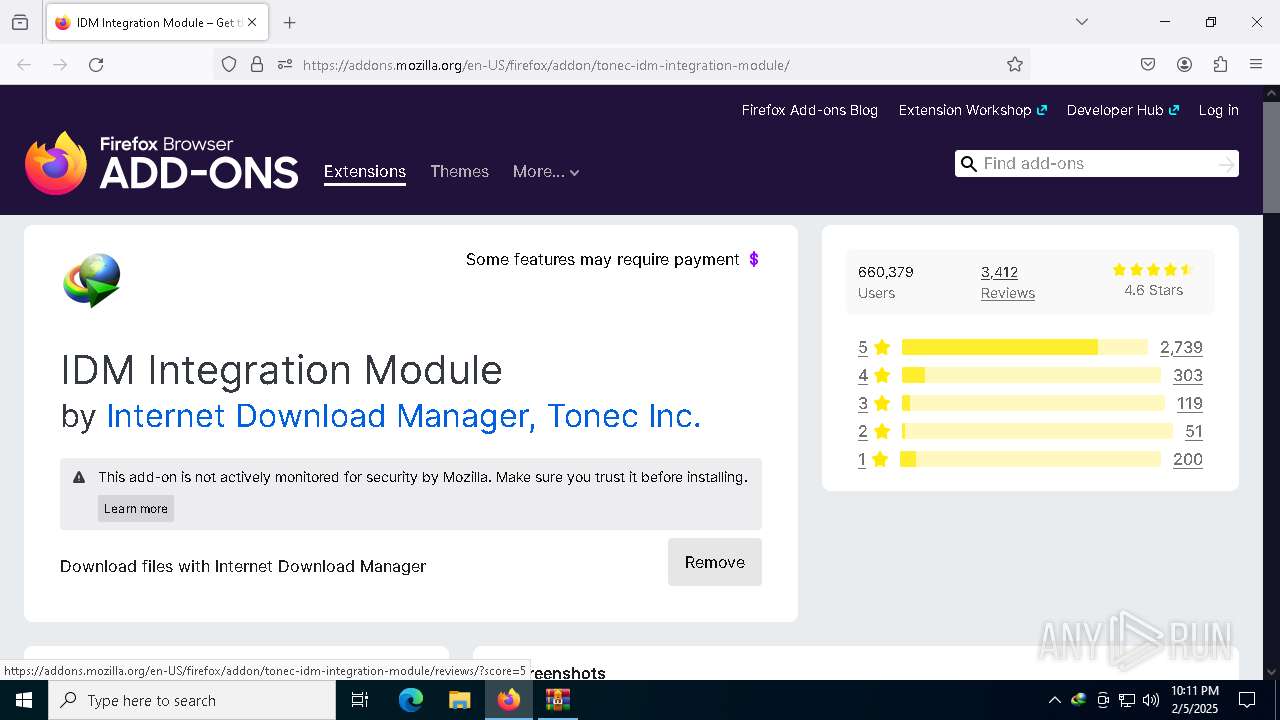Open the Firefox application menu

click(1256, 65)
